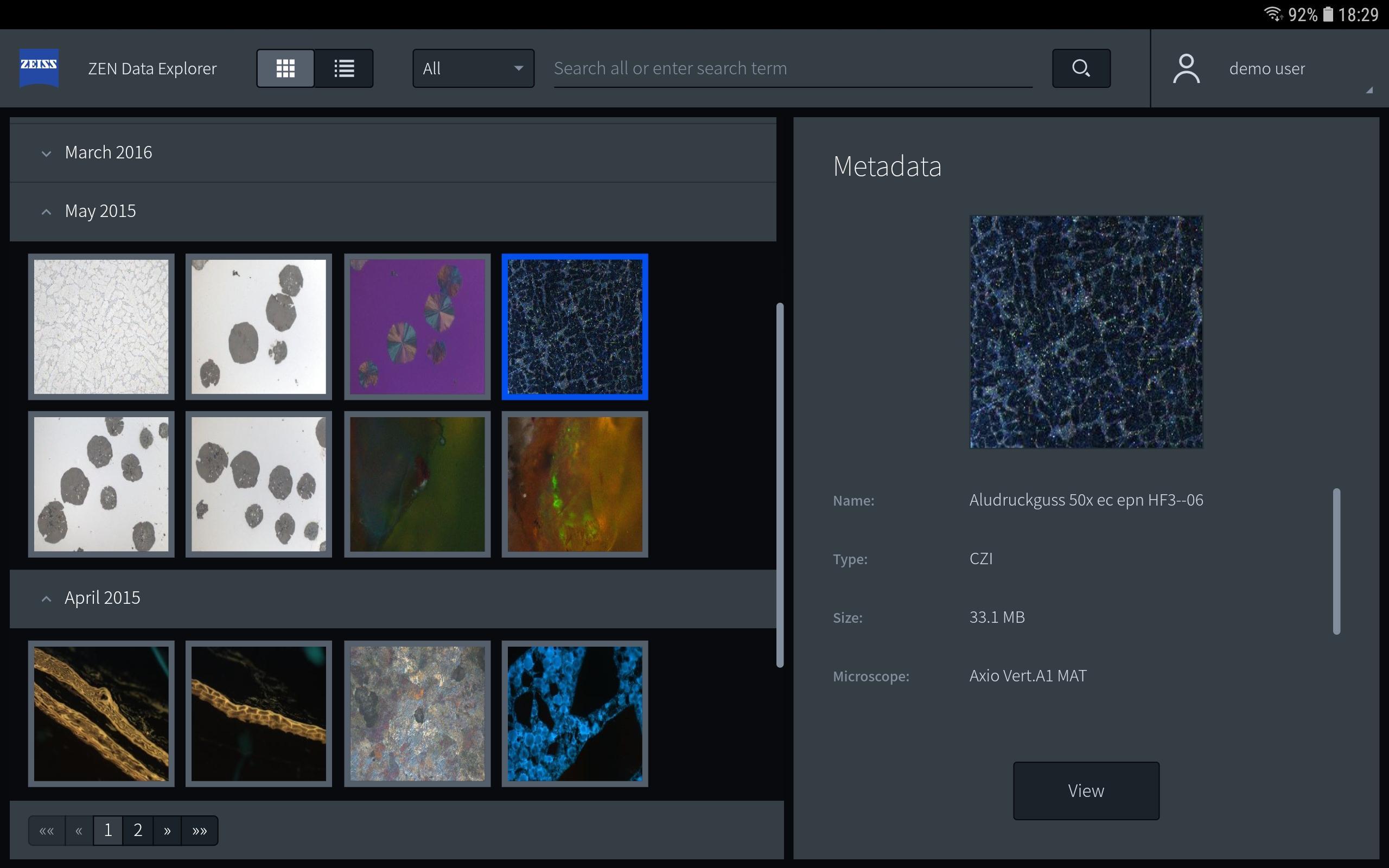This screenshot has width=1389, height=868.
Task: Open the All filter dropdown
Action: point(473,68)
